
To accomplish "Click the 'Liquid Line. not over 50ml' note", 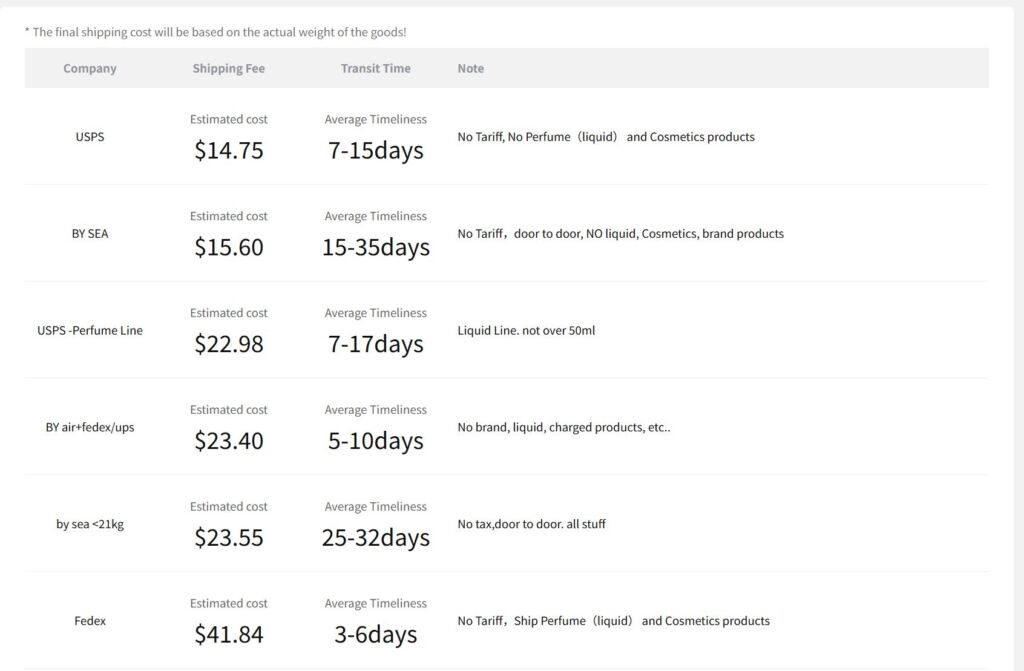I will pyautogui.click(x=526, y=331).
